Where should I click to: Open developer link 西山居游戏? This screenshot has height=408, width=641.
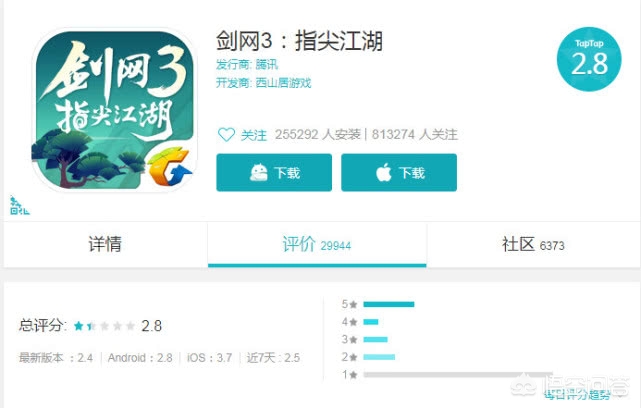click(283, 83)
